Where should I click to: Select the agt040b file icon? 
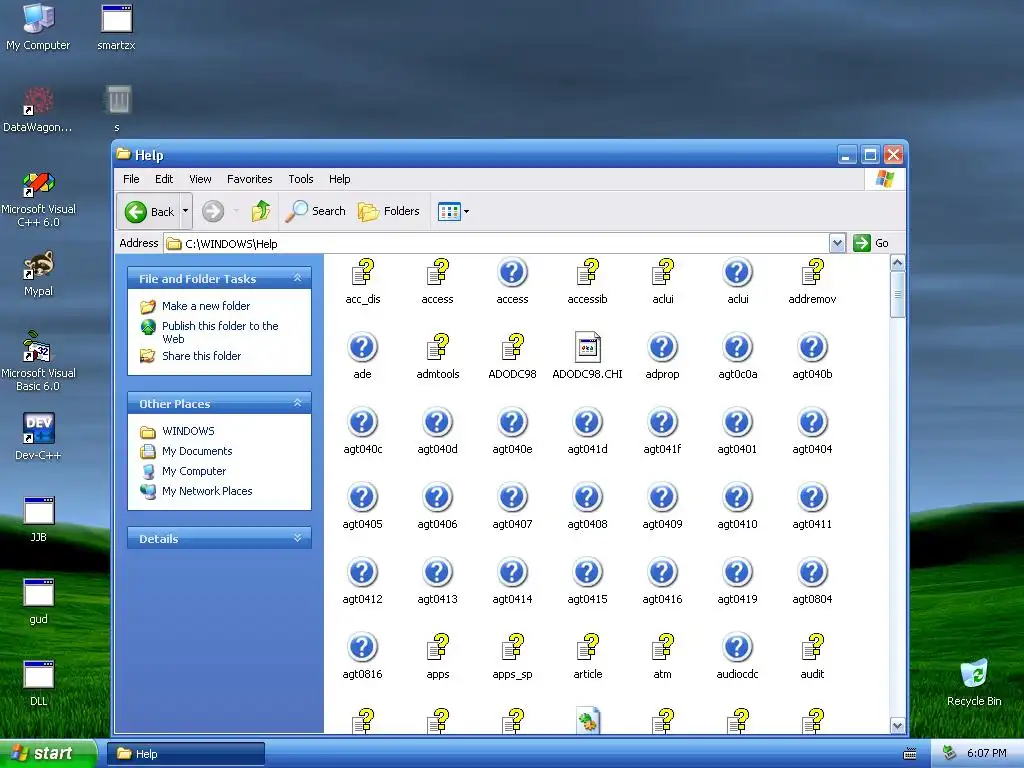812,347
